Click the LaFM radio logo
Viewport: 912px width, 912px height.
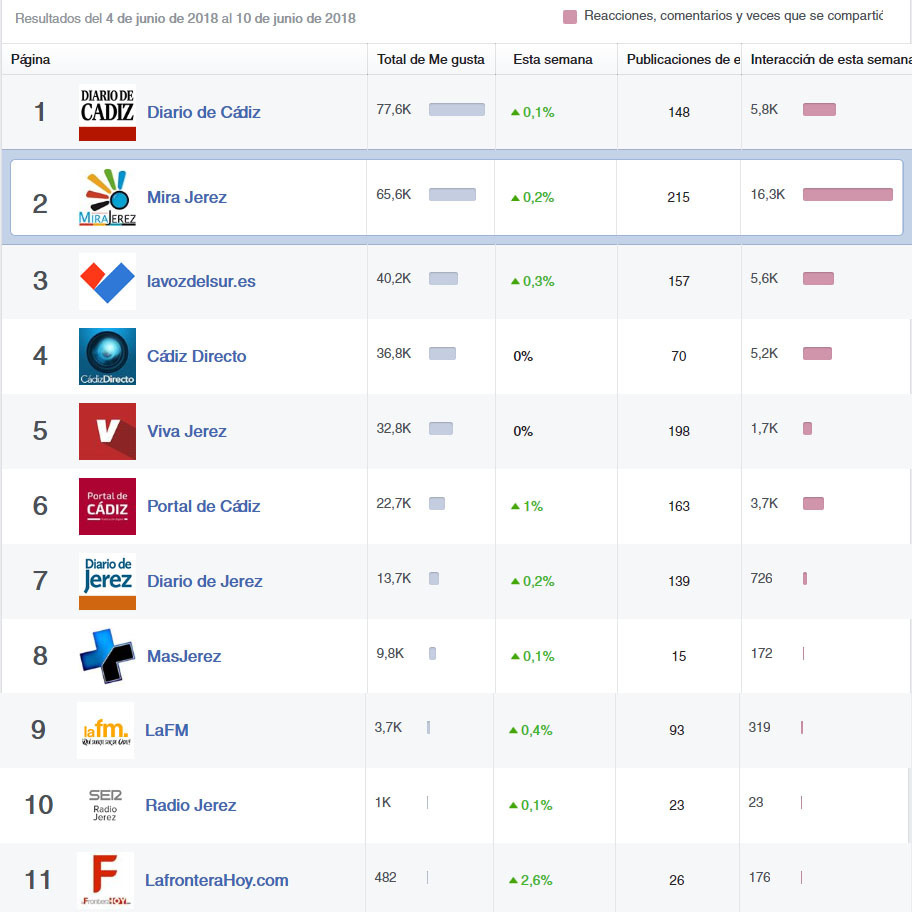[105, 730]
